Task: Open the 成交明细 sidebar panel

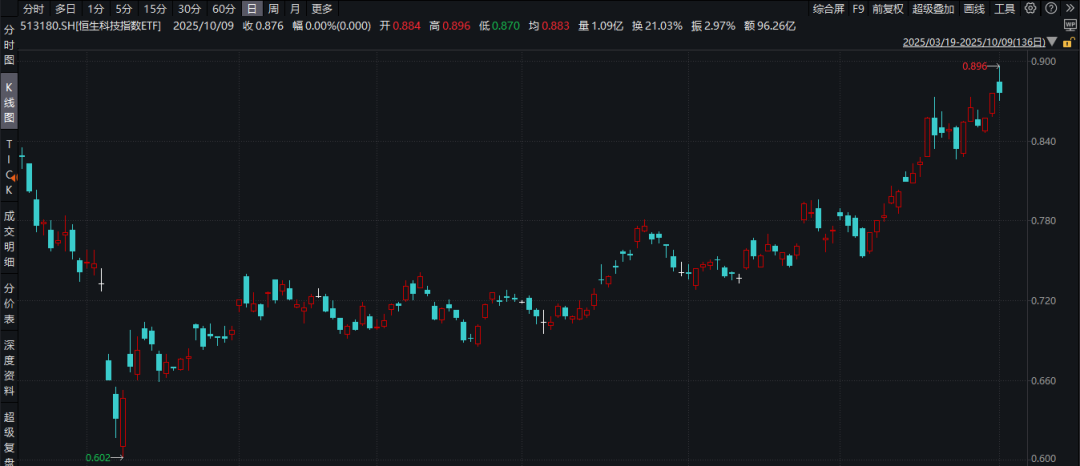Action: coord(10,238)
